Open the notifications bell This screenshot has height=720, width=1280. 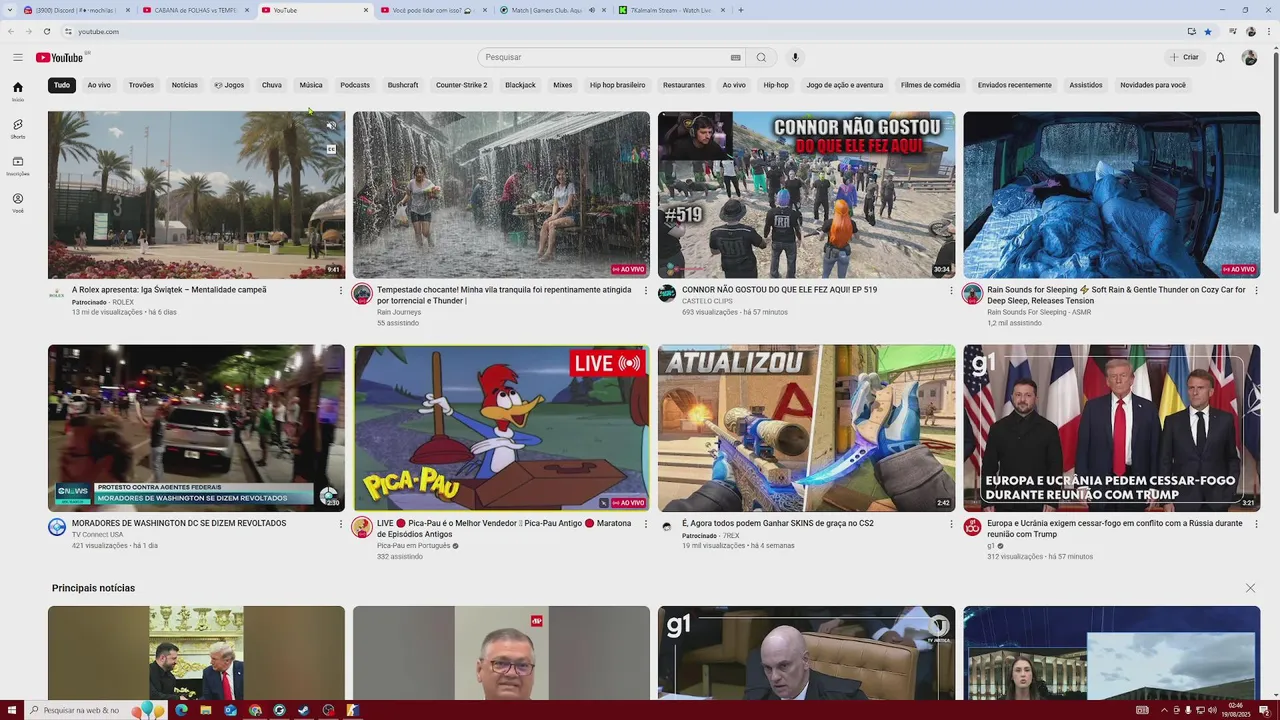click(1220, 57)
